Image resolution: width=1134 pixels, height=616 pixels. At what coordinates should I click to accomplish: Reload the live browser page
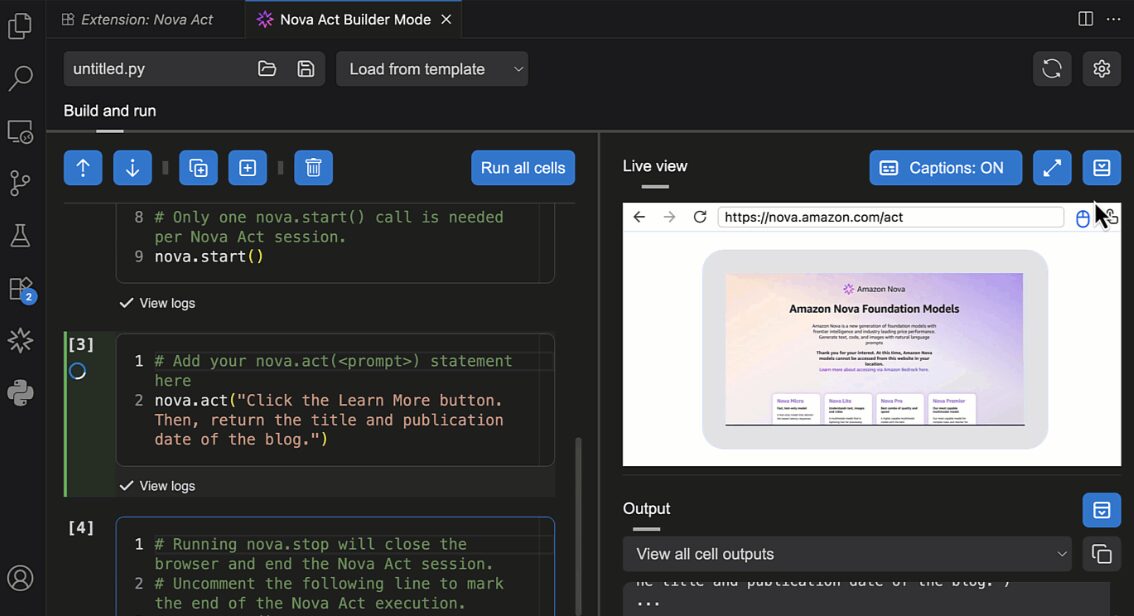coord(700,217)
